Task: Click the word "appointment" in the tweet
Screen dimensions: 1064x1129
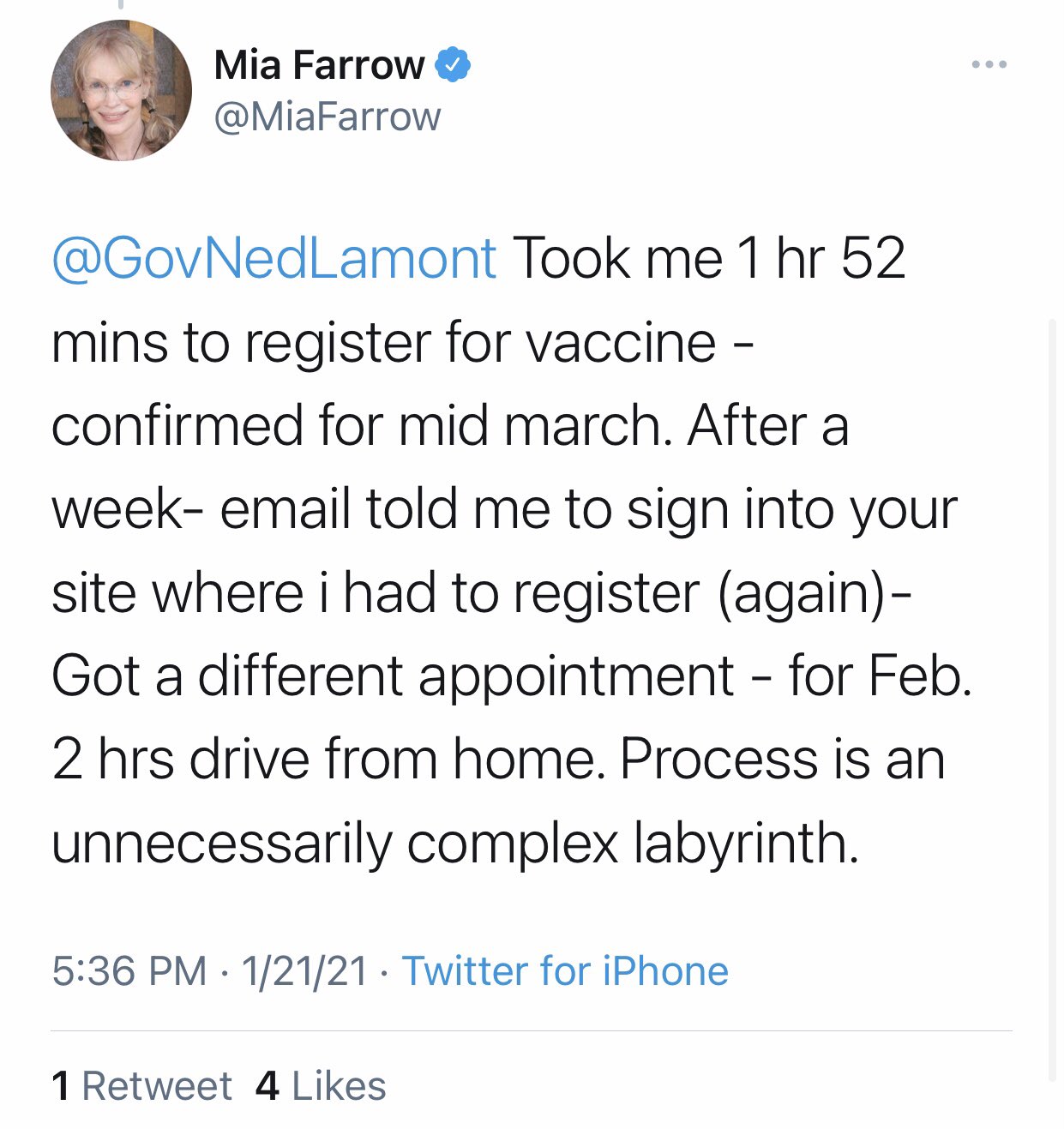Action: click(x=576, y=676)
